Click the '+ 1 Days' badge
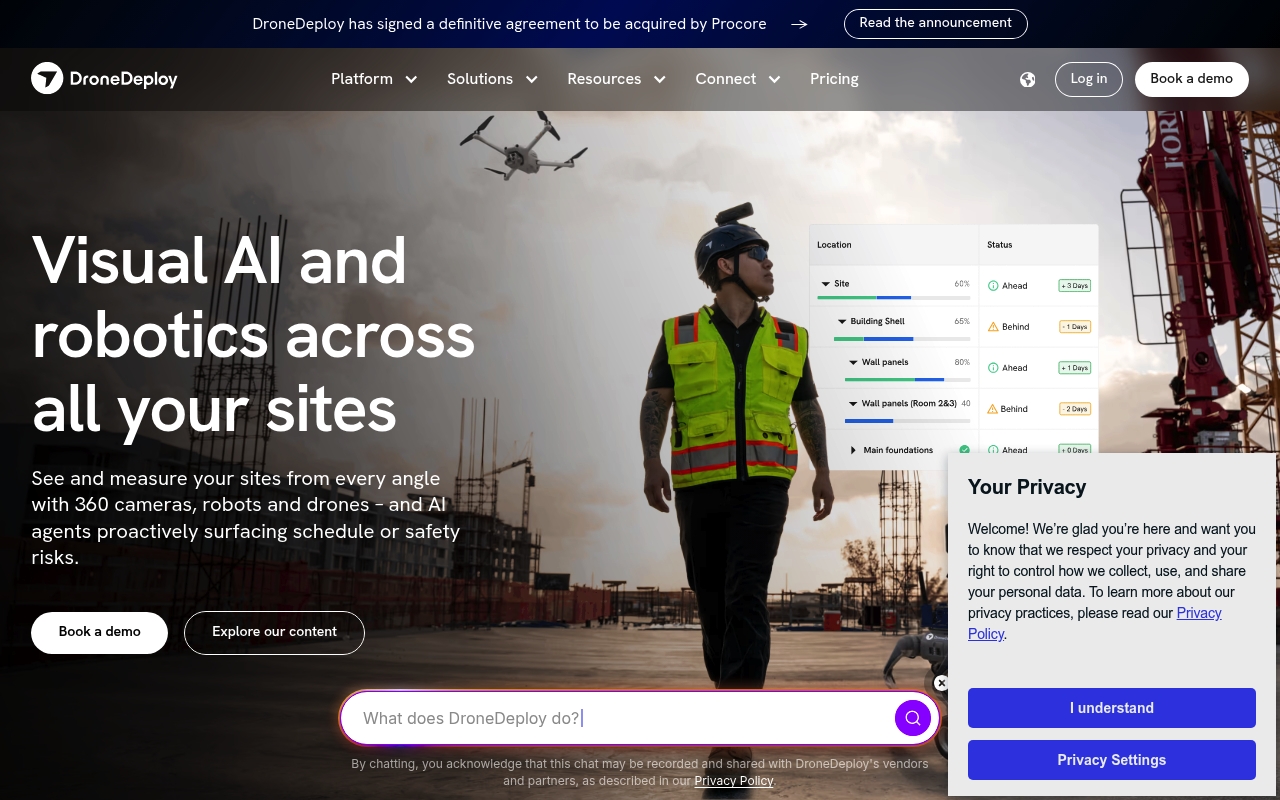Viewport: 1280px width, 800px height. pyautogui.click(x=1074, y=368)
